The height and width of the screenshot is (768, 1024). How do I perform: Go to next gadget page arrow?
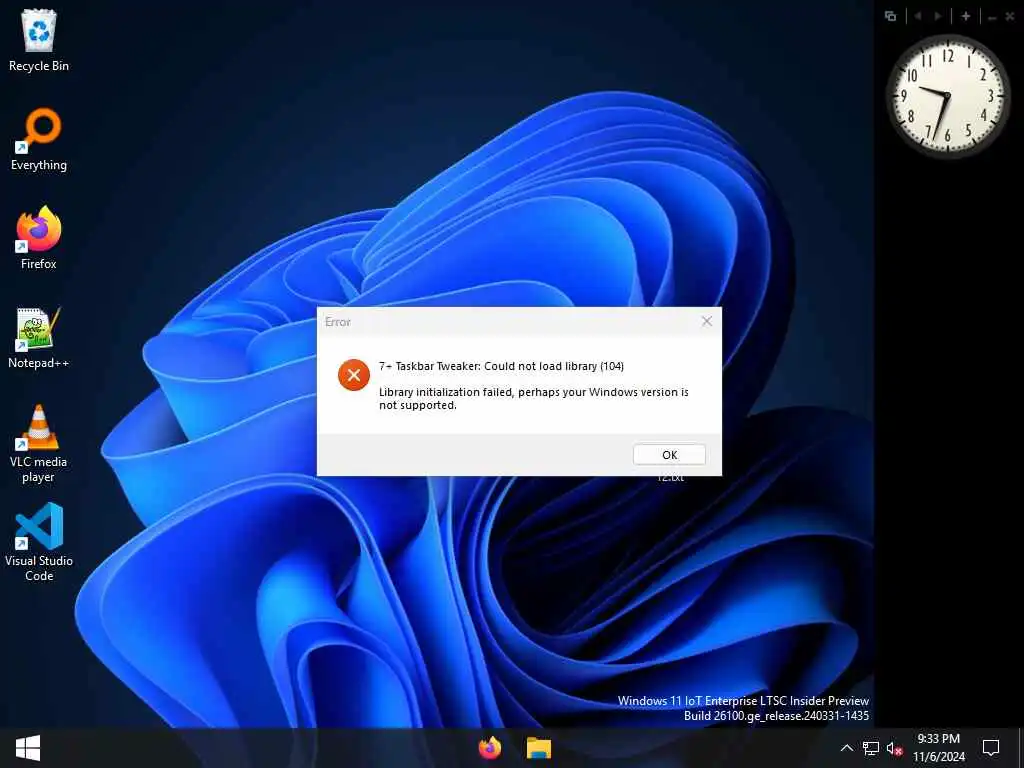tap(938, 16)
